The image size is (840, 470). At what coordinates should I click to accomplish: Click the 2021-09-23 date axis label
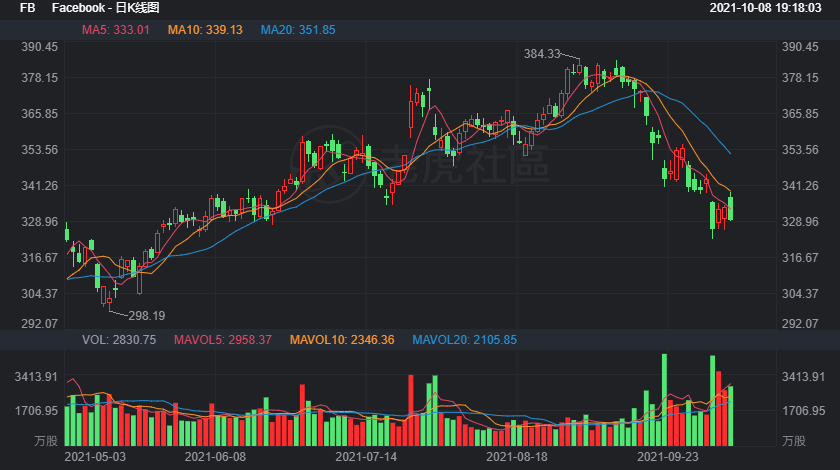[x=668, y=457]
